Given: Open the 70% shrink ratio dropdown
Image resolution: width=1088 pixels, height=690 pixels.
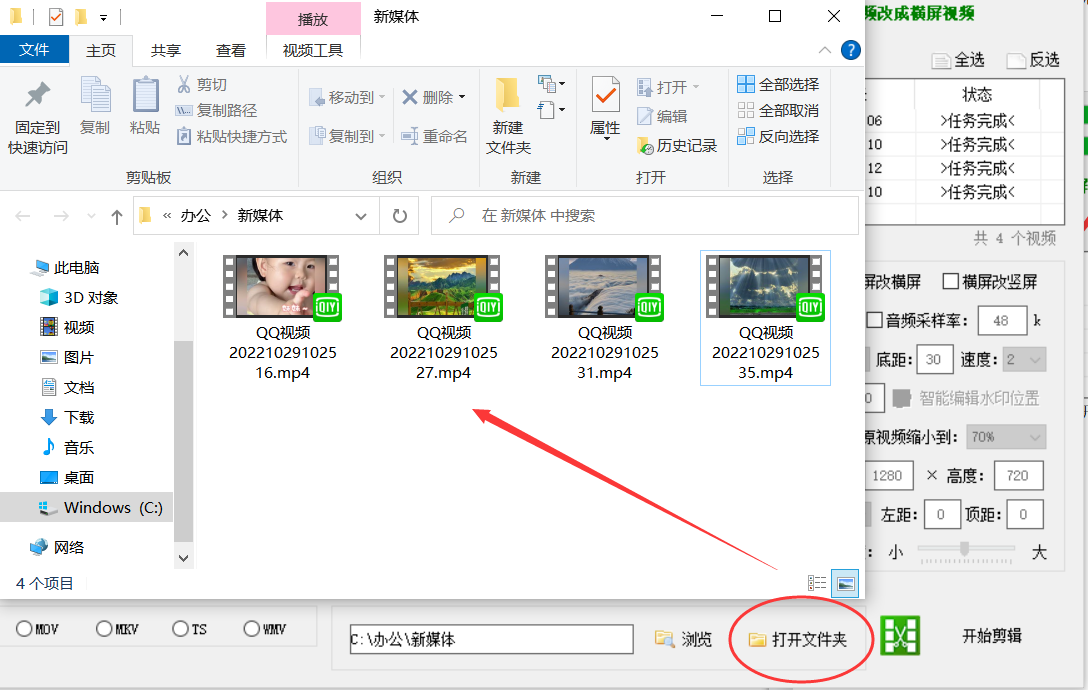Looking at the screenshot, I should tap(1006, 437).
